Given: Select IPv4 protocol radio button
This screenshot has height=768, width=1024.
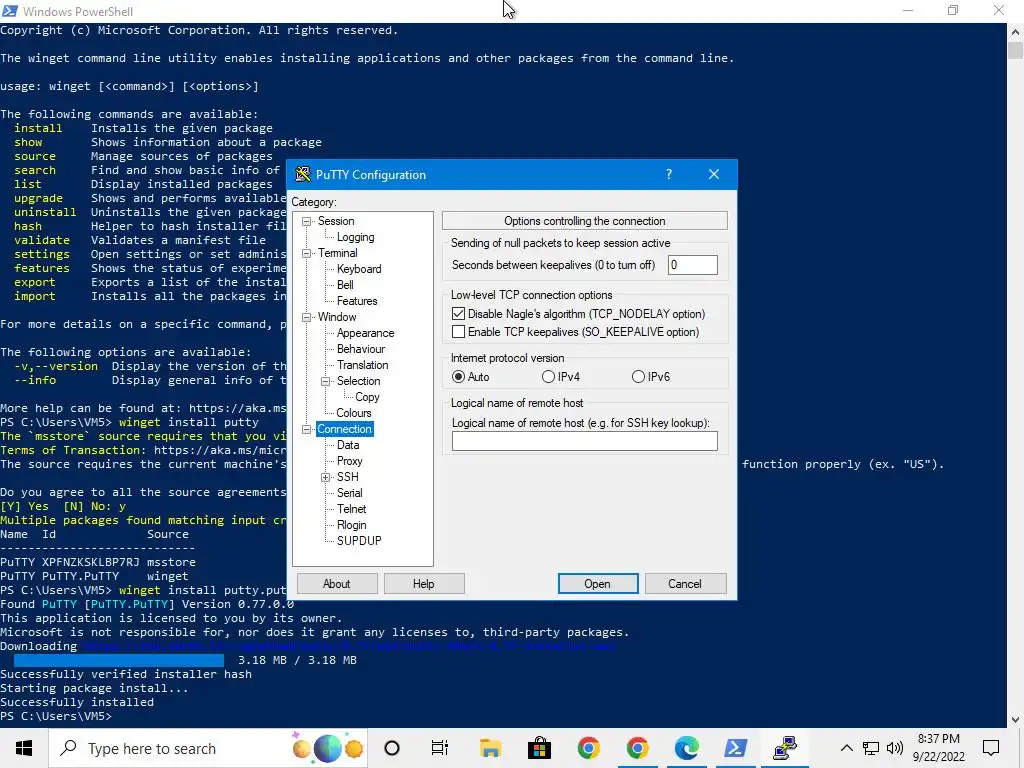Looking at the screenshot, I should 549,377.
